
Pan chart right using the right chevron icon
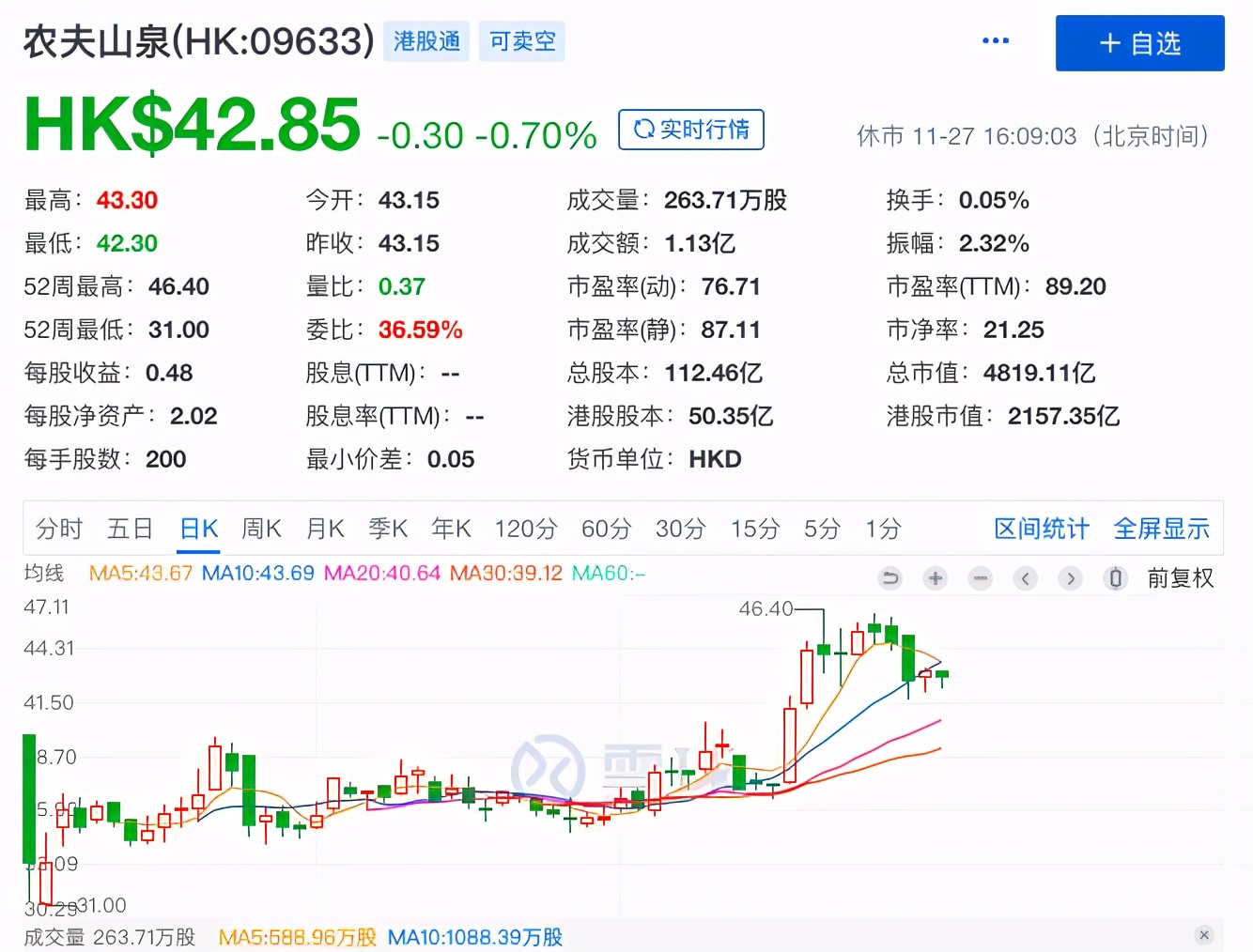coord(1071,578)
